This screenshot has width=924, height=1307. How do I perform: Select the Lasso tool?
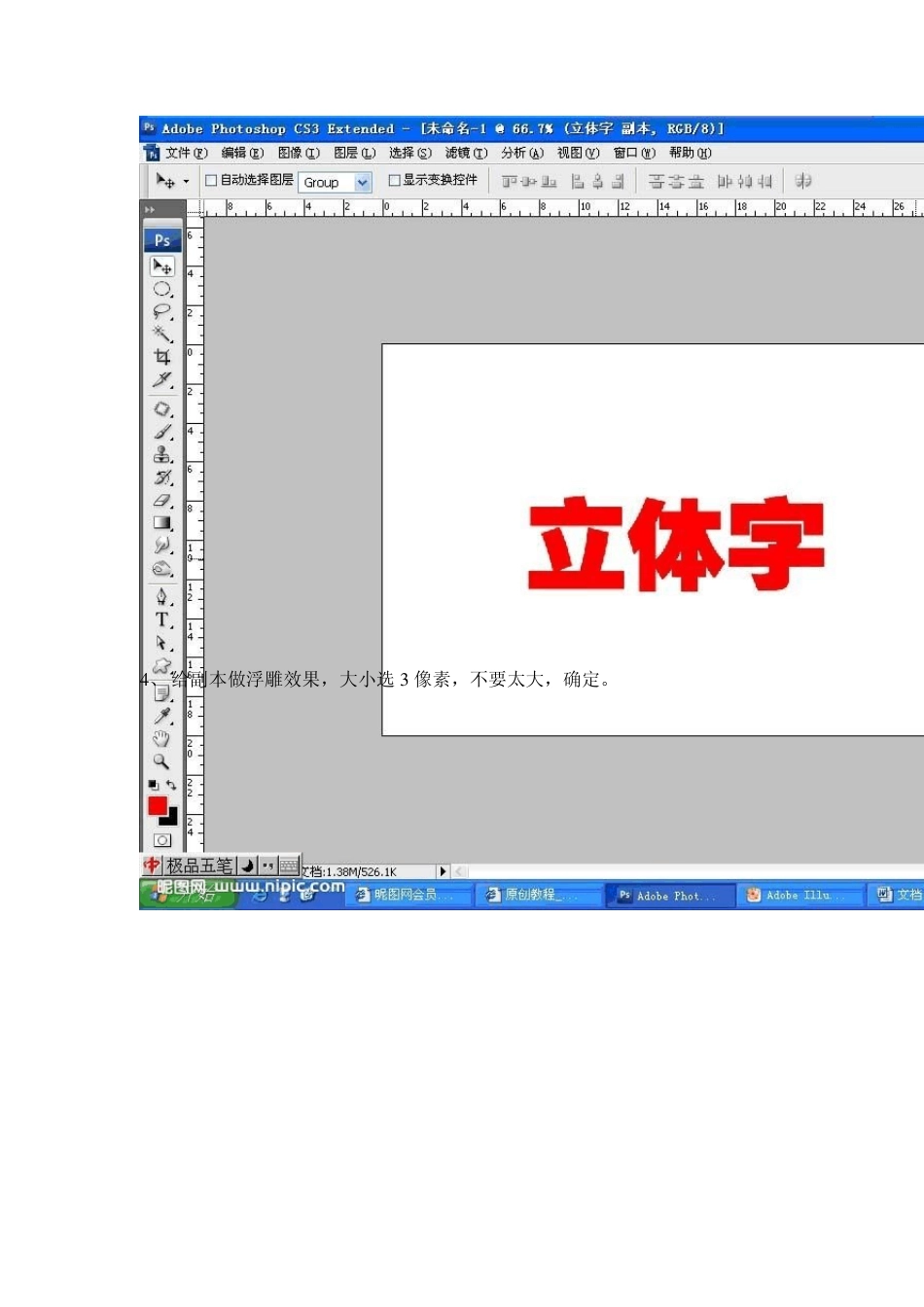161,312
